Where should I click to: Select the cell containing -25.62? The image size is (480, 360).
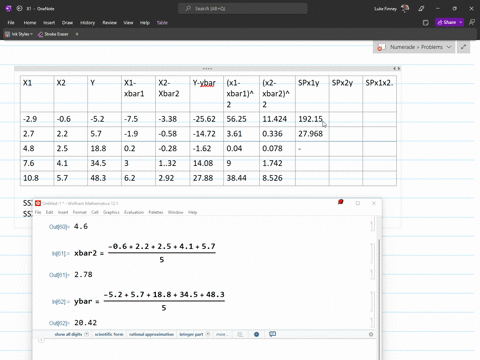click(207, 119)
